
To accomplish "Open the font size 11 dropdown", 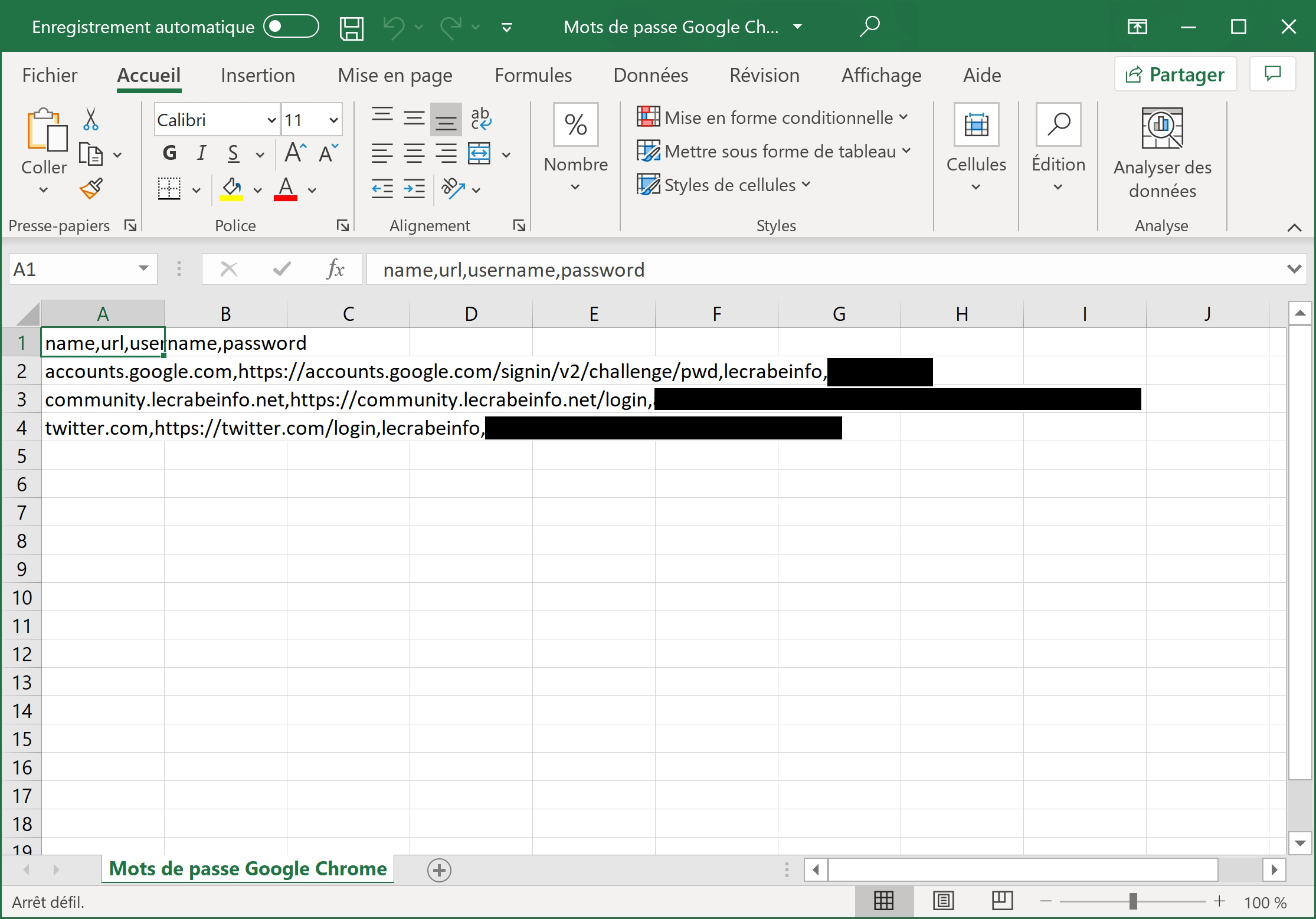I will point(333,120).
